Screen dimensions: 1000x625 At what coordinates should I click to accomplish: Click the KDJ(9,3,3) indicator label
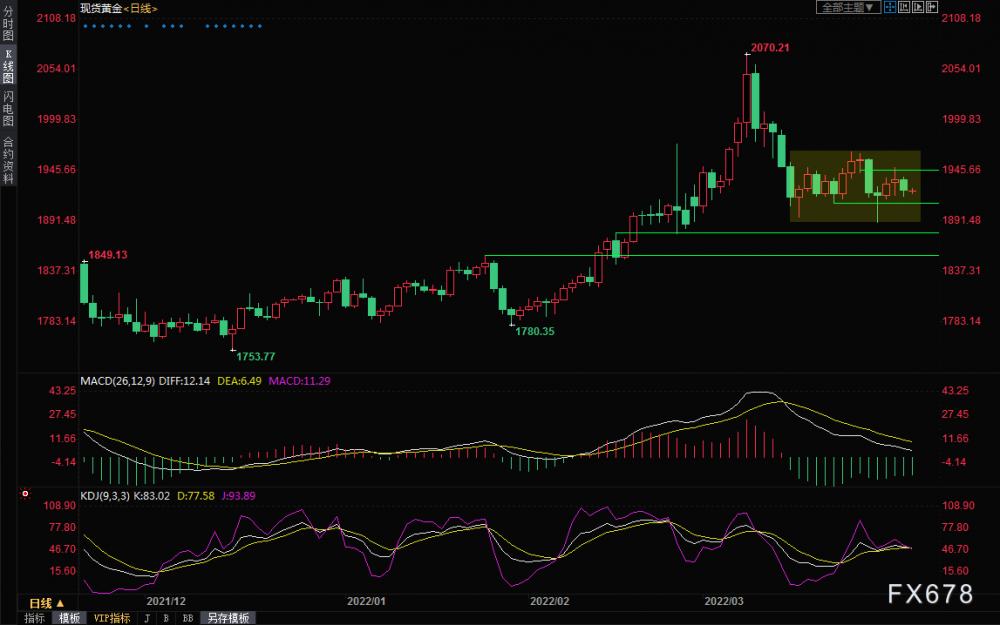coord(105,496)
